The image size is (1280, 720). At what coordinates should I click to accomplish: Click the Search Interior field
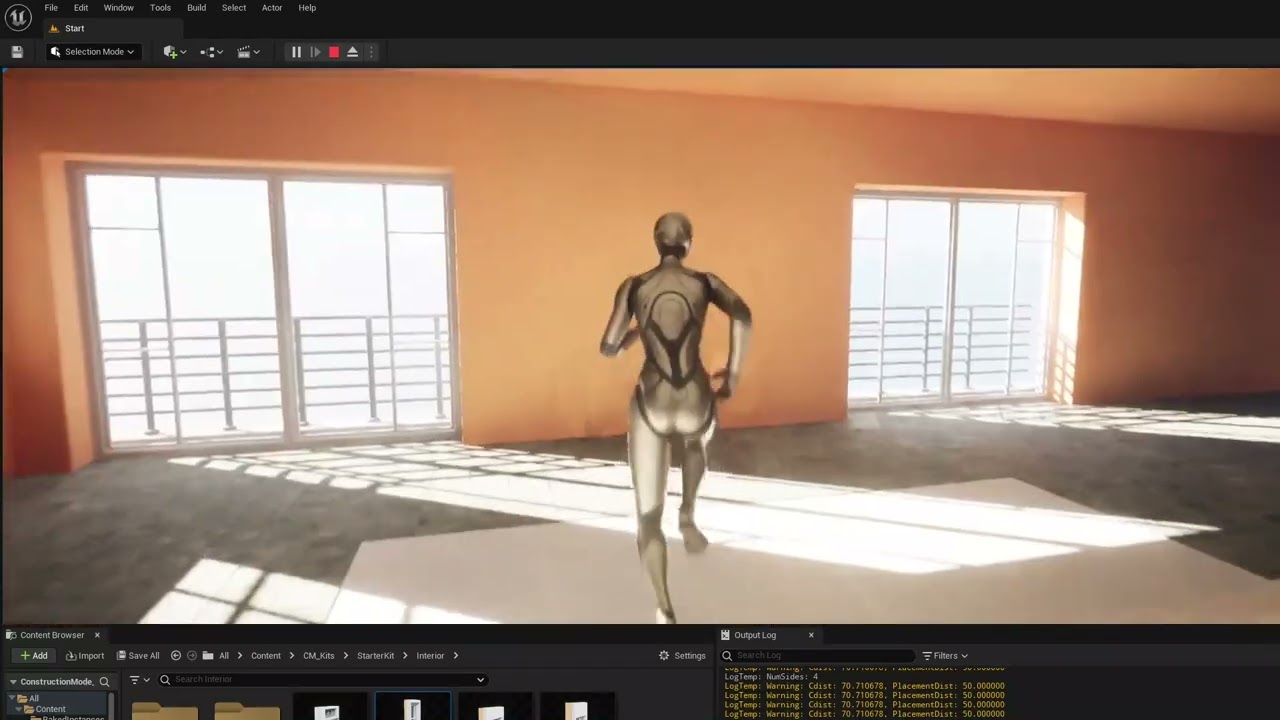click(x=322, y=680)
